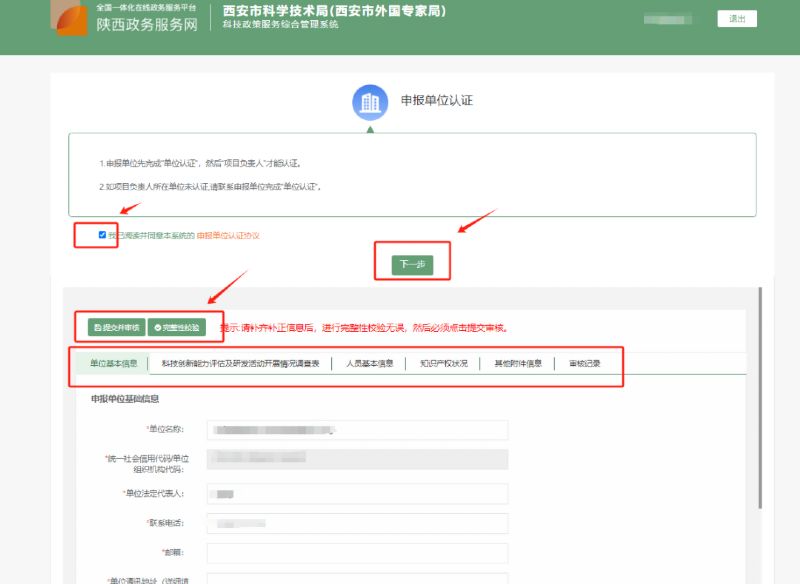
Task: Go to the 知识产权状况 tab
Action: 443,364
